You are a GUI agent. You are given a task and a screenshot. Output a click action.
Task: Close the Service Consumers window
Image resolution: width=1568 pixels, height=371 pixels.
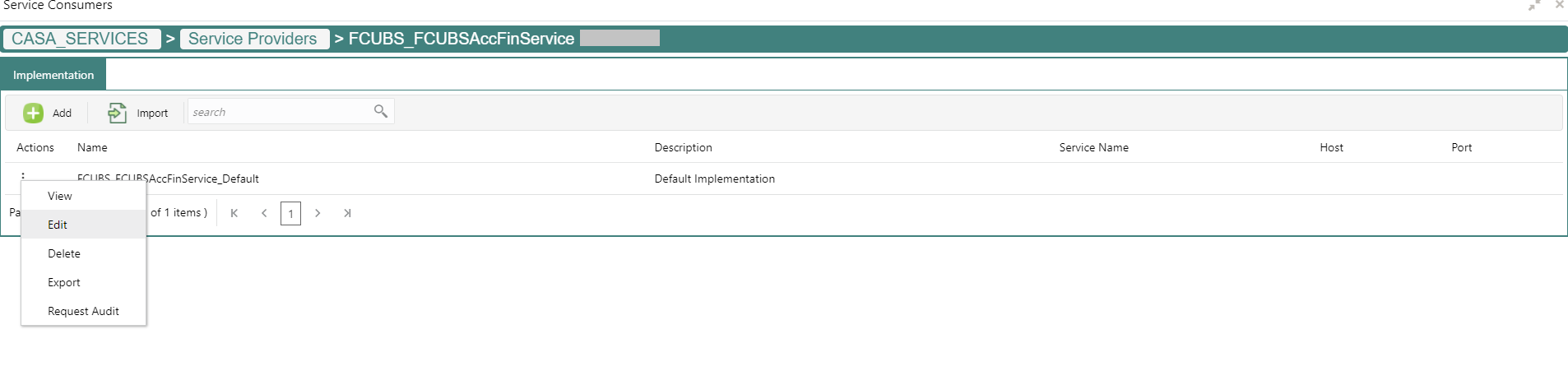click(1559, 5)
